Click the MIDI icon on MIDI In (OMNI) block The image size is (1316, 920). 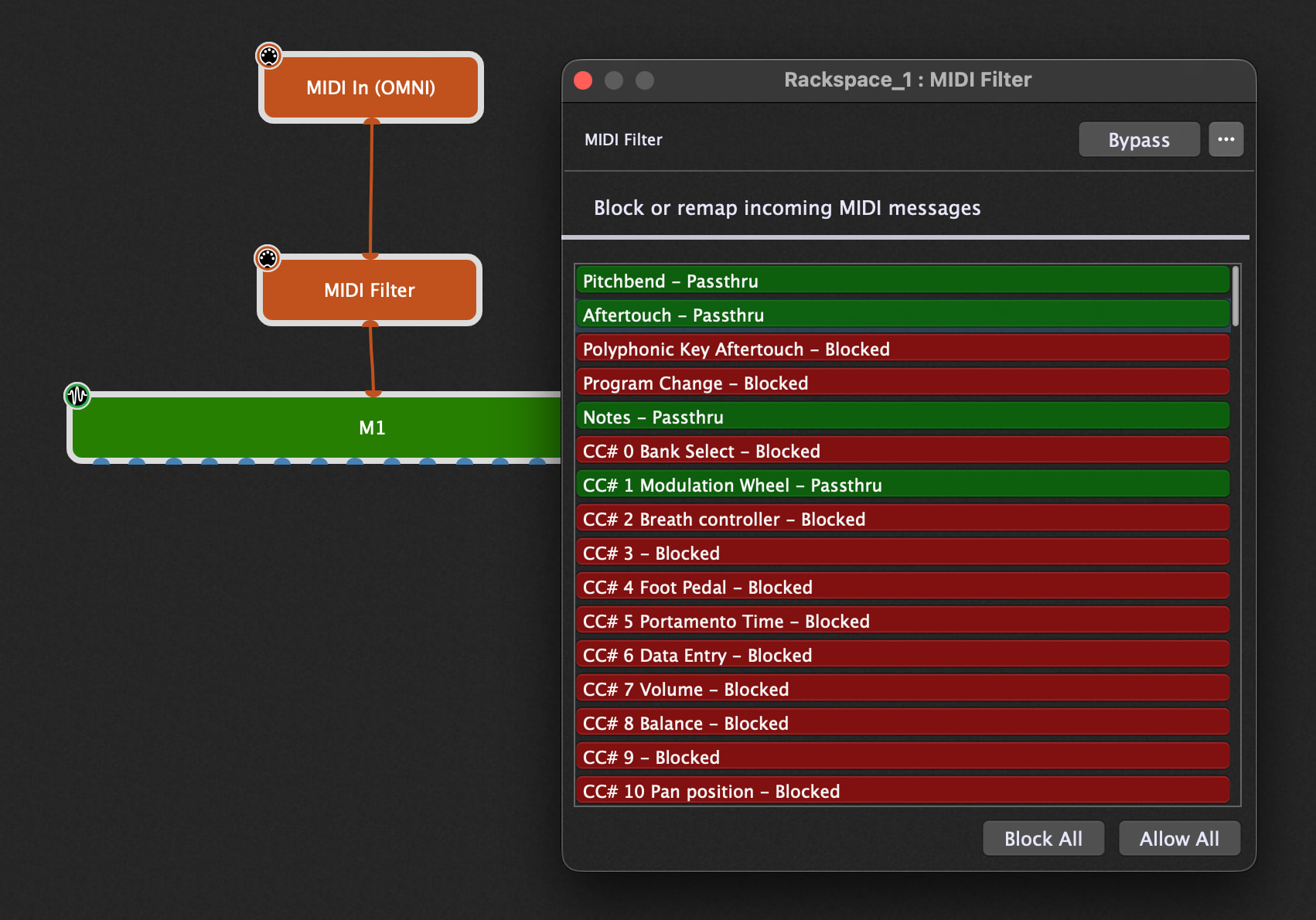(269, 56)
